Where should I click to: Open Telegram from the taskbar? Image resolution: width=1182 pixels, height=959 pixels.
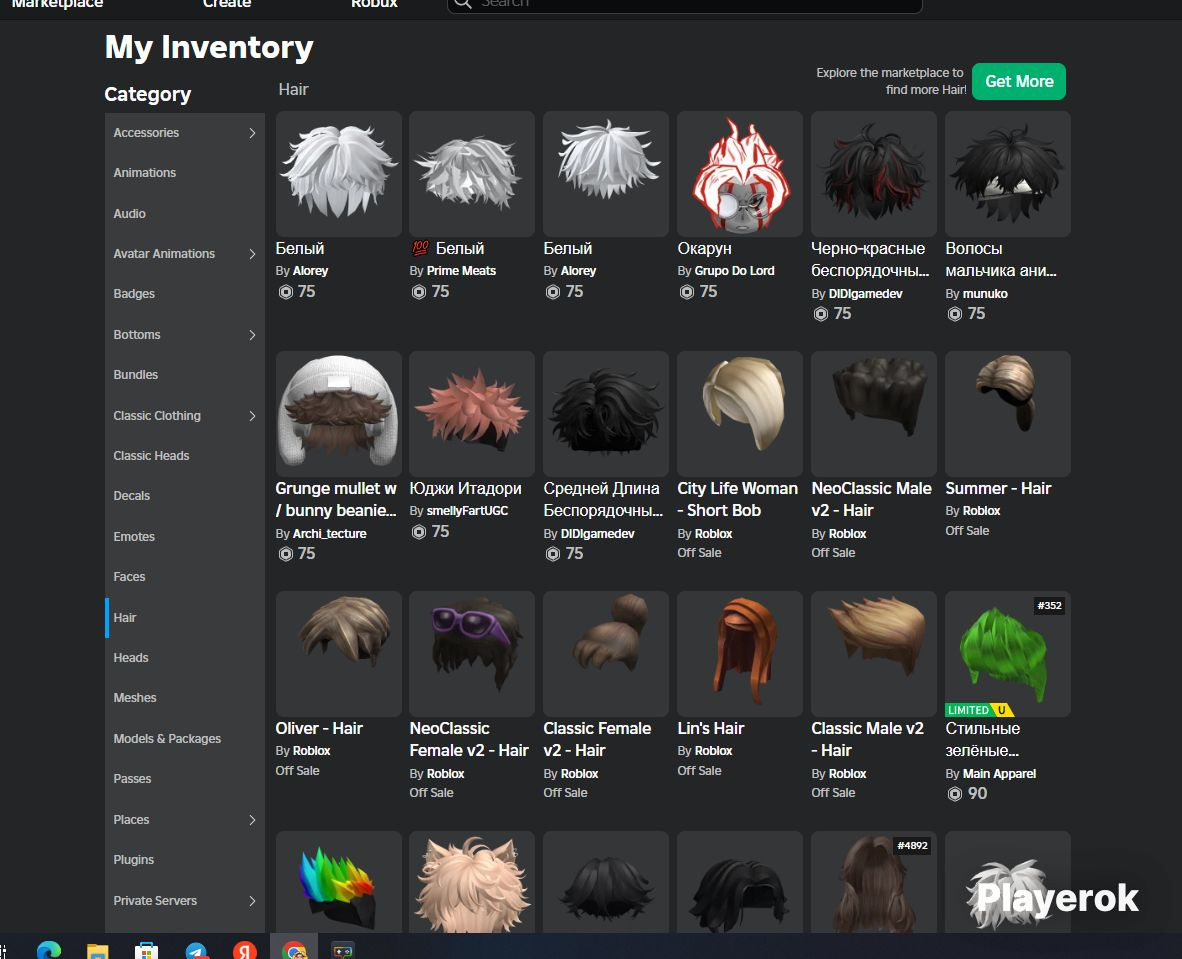click(x=196, y=950)
